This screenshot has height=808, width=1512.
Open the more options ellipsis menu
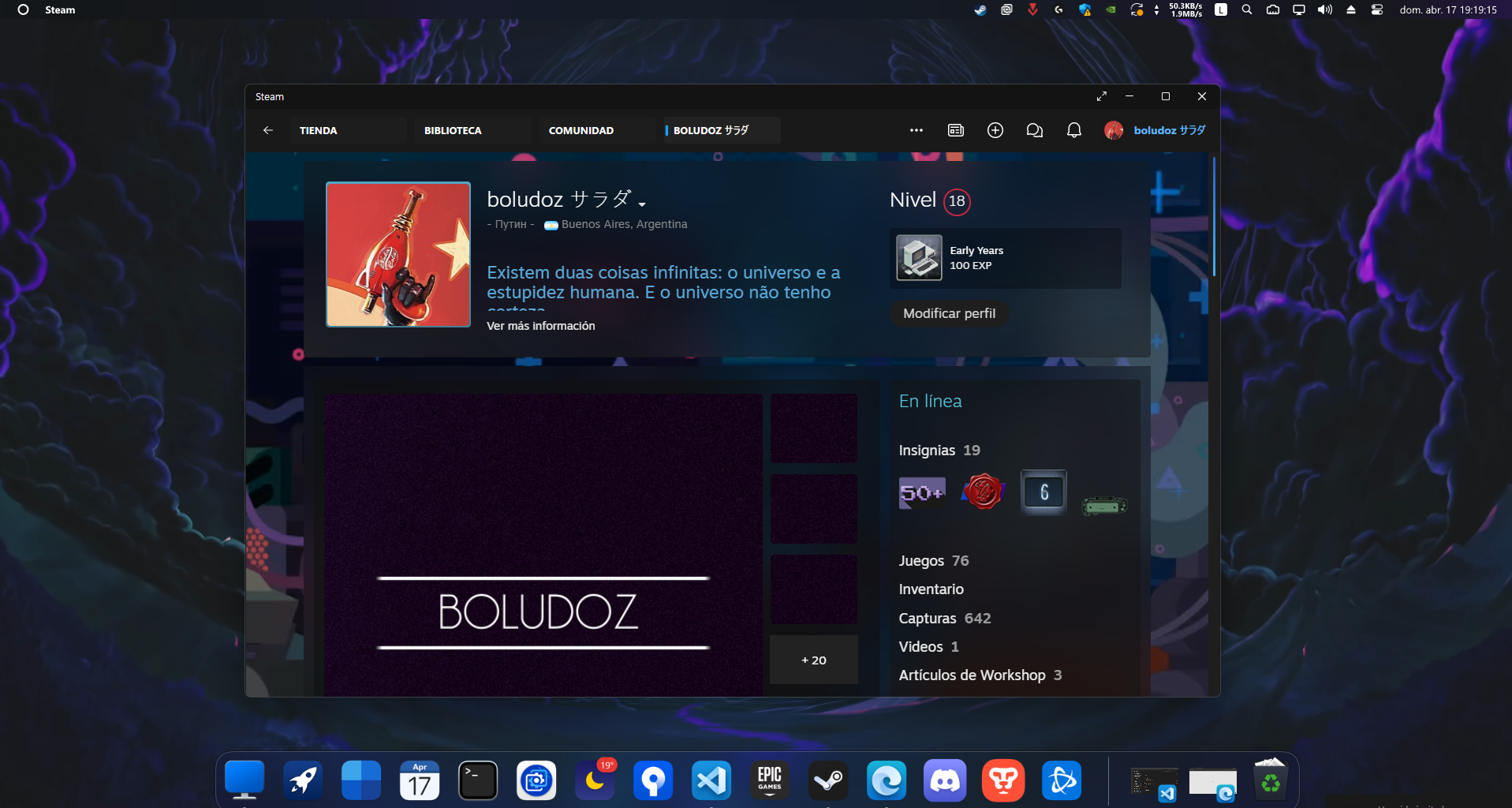[917, 130]
